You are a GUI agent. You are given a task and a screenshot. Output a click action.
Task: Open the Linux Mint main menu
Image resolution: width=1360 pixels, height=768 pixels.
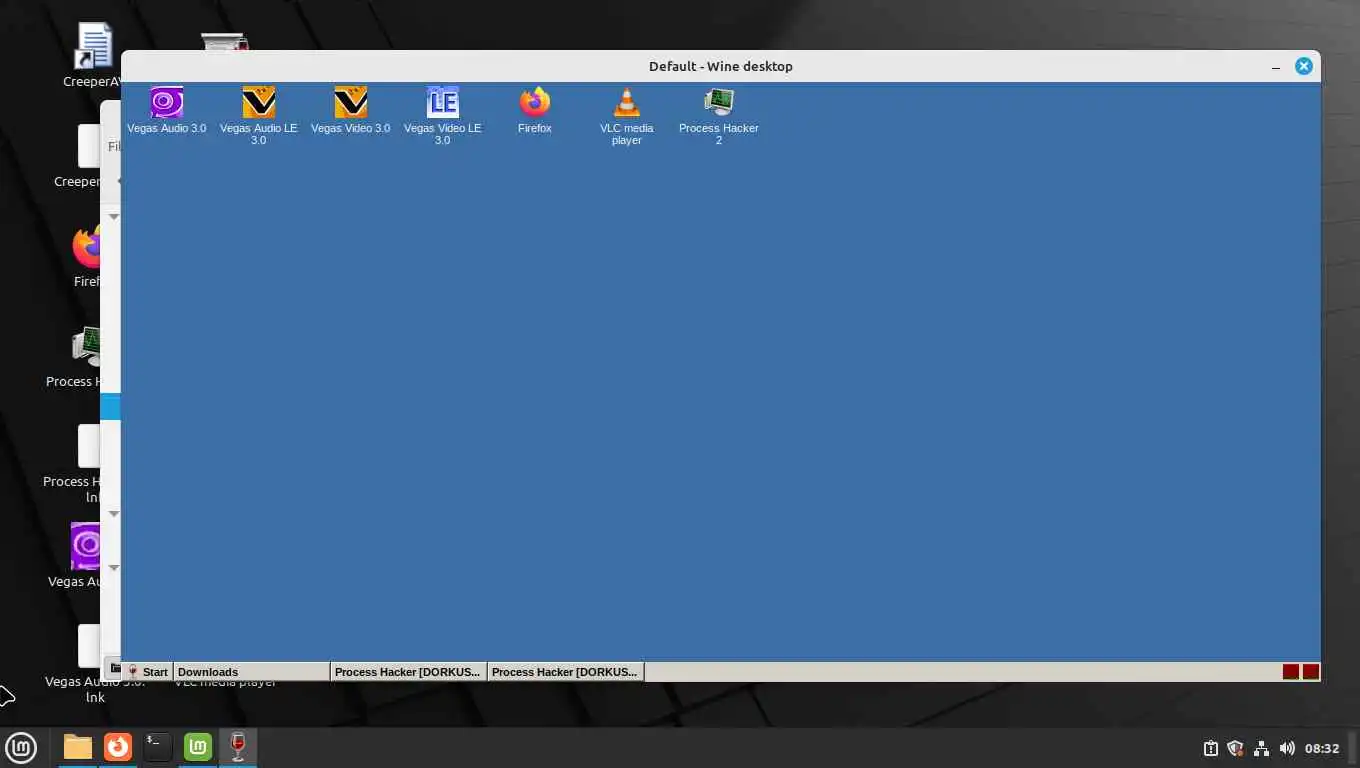pyautogui.click(x=21, y=747)
